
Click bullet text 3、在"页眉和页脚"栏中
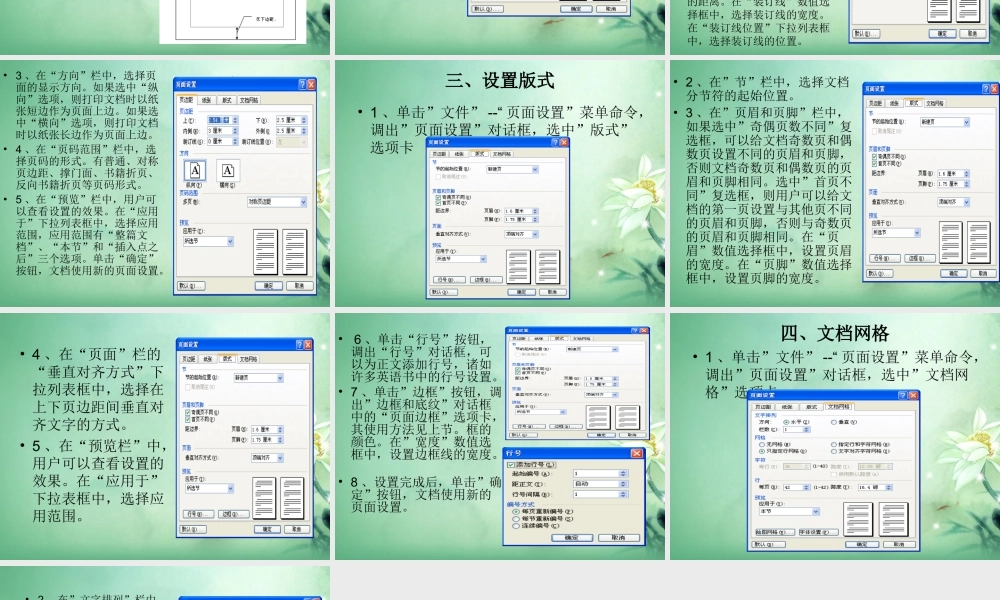769,195
